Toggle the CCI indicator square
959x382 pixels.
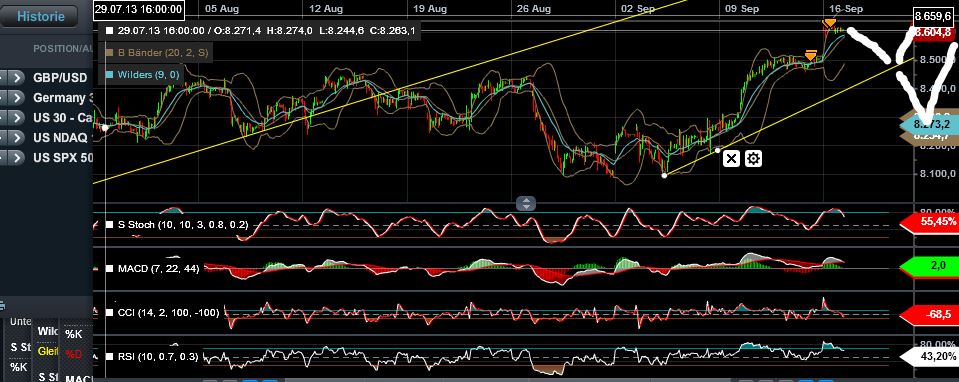click(x=110, y=313)
